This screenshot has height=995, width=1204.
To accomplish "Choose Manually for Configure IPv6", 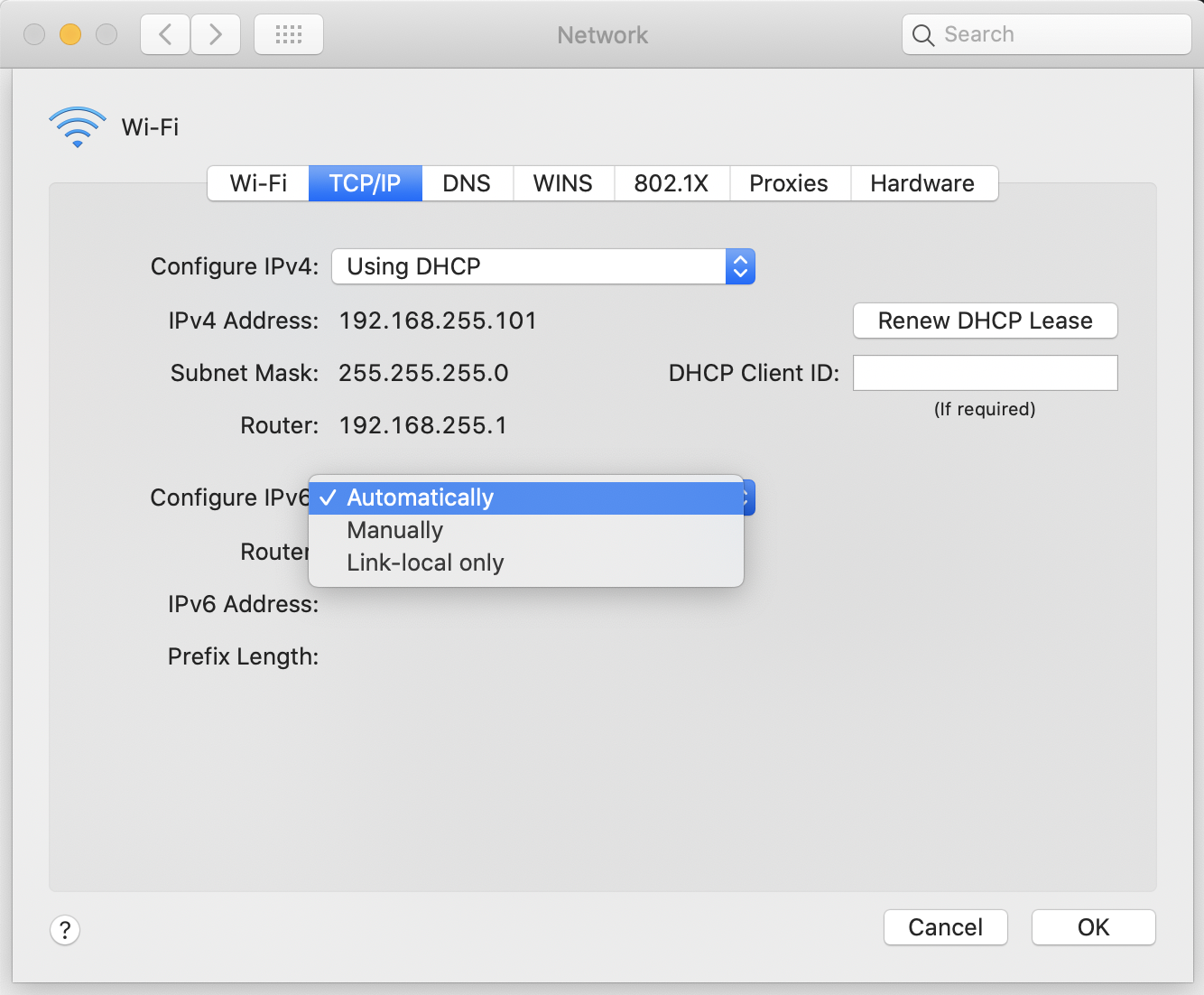I will [394, 530].
